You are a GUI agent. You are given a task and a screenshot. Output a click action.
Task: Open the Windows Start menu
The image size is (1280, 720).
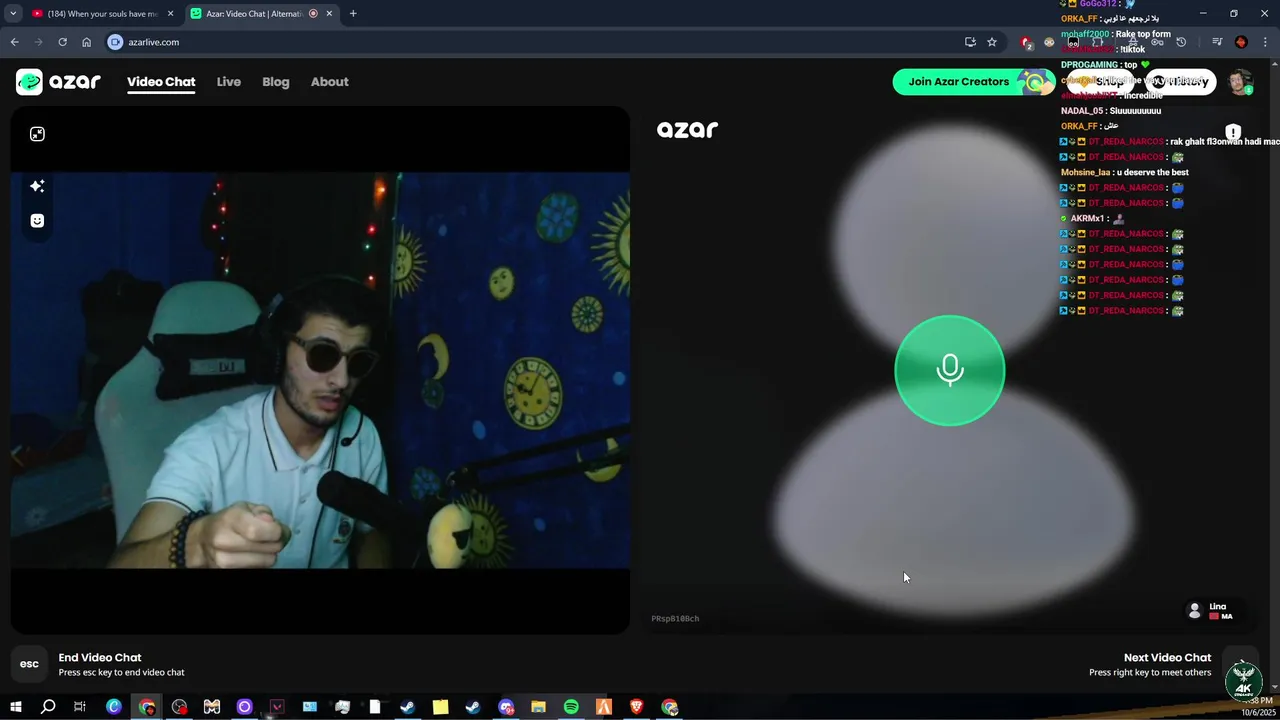coord(15,707)
